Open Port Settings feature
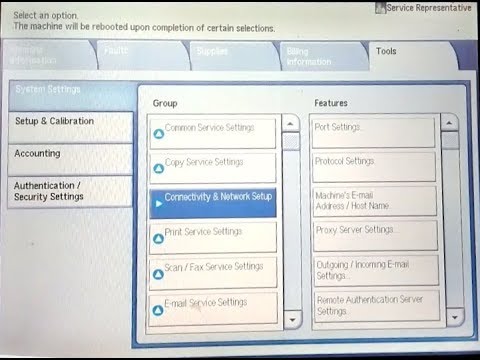 click(x=373, y=132)
